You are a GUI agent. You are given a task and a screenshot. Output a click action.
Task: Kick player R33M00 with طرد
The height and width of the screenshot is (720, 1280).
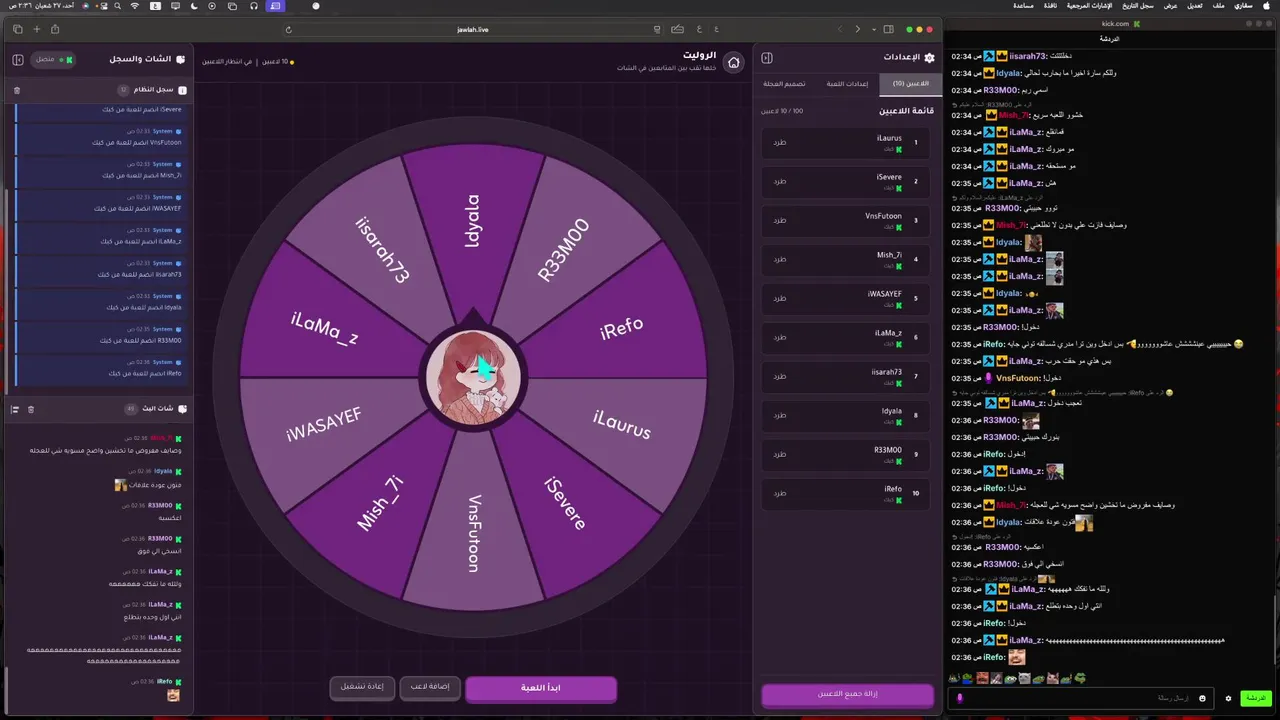780,454
